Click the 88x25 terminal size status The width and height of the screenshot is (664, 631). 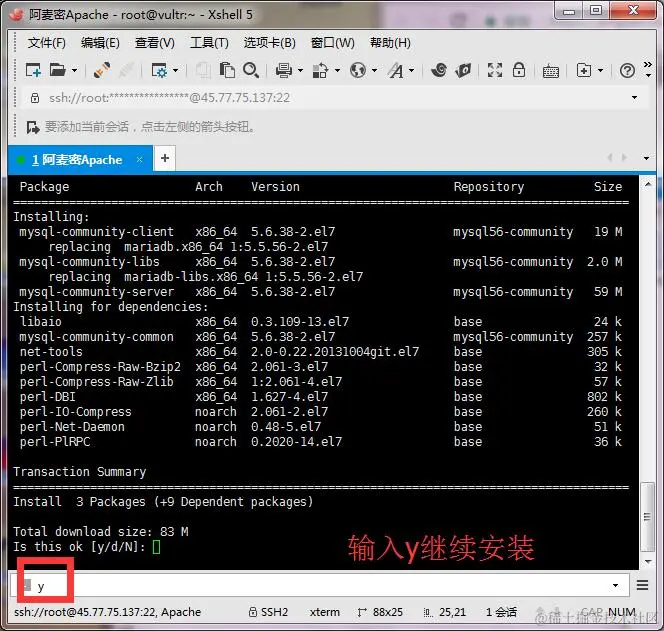point(380,612)
